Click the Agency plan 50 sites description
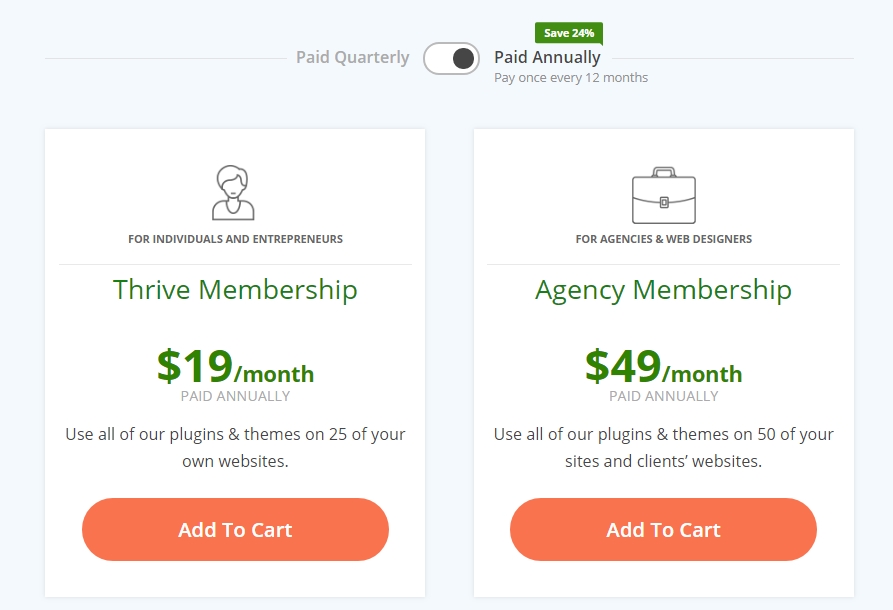Image resolution: width=893 pixels, height=610 pixels. coord(663,448)
